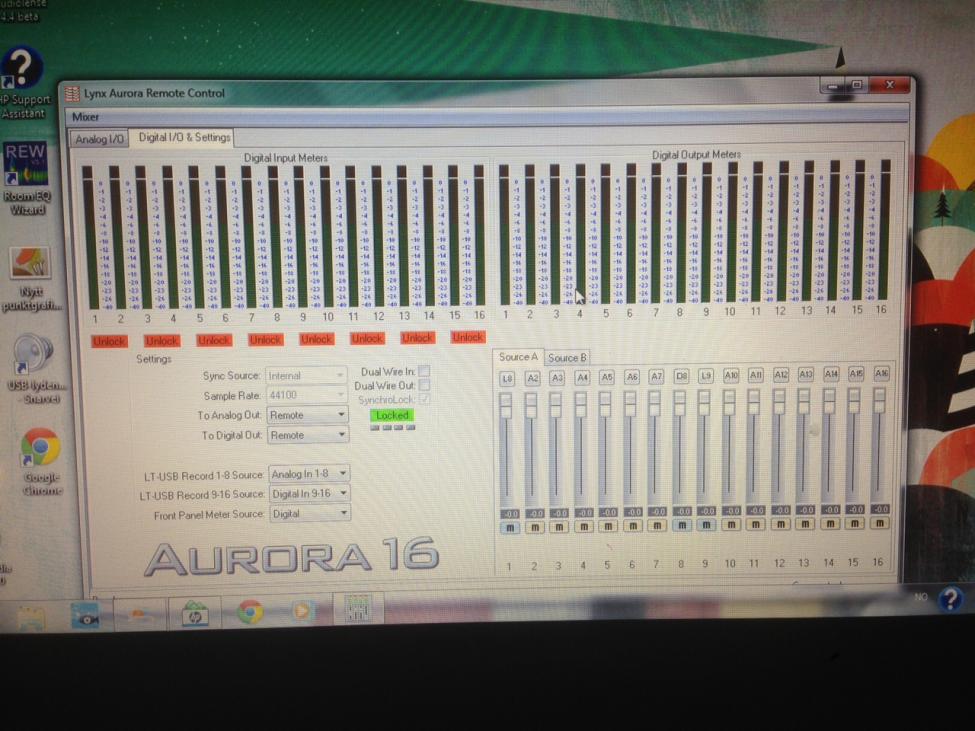Click the A16 source selector button
This screenshot has width=975, height=731.
click(881, 374)
